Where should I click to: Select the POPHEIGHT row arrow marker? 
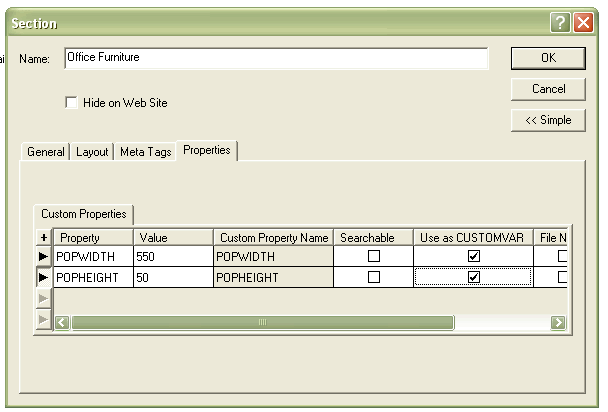click(x=43, y=277)
